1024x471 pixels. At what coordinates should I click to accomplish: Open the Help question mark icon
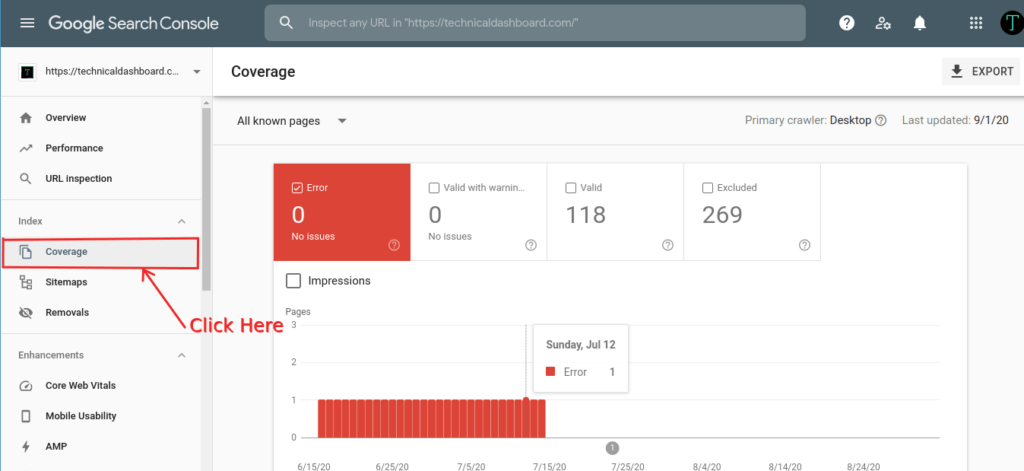[847, 23]
